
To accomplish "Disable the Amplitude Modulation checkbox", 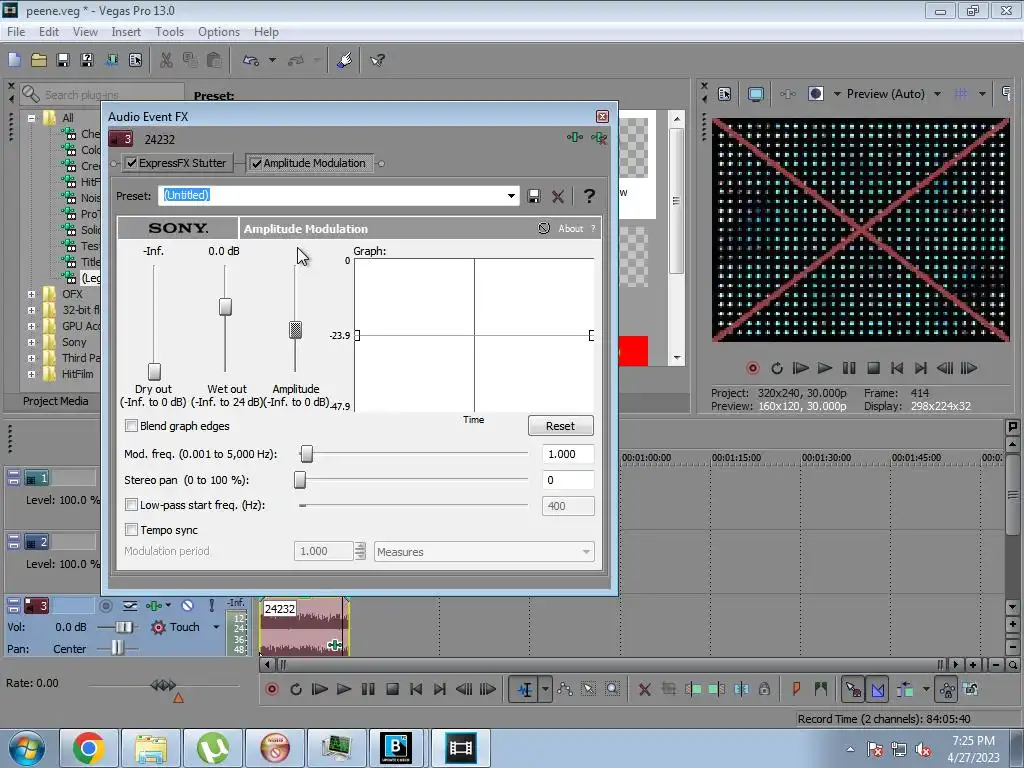I will pyautogui.click(x=257, y=163).
